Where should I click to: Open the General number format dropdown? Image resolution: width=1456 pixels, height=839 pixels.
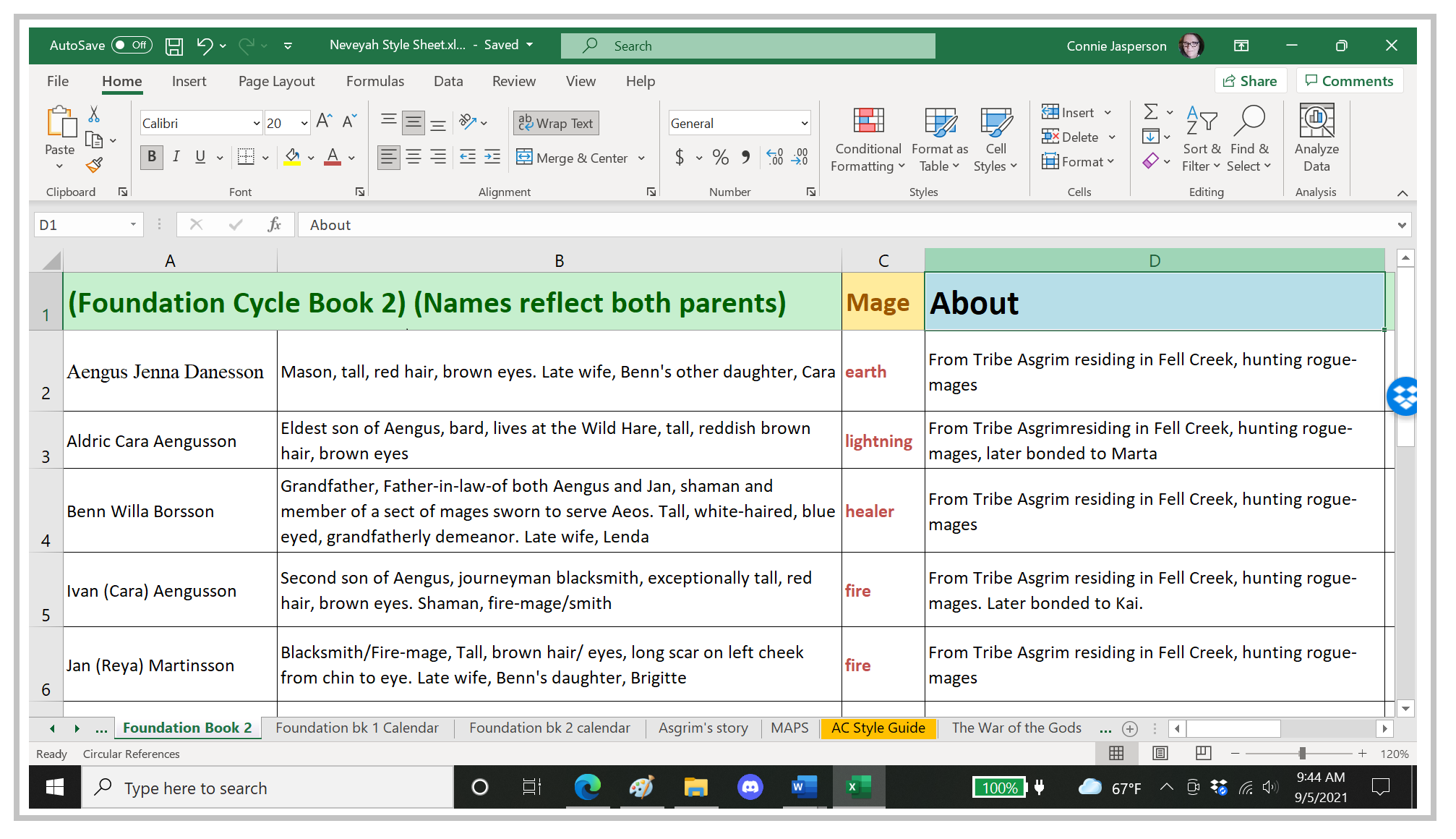point(804,124)
